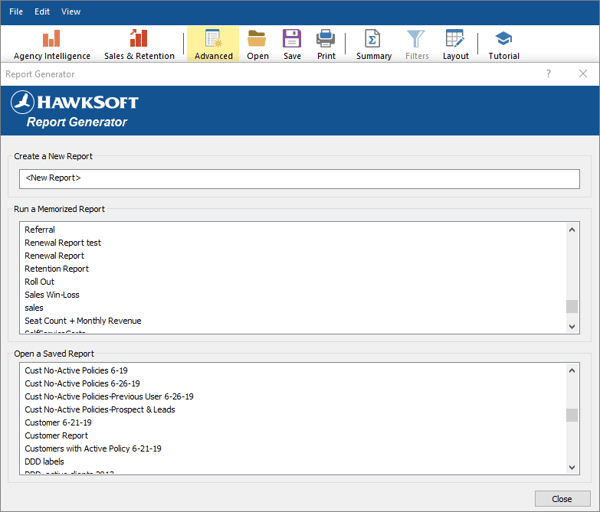The image size is (600, 512).
Task: Click Saved Report list scroll up arrow
Action: pyautogui.click(x=572, y=370)
